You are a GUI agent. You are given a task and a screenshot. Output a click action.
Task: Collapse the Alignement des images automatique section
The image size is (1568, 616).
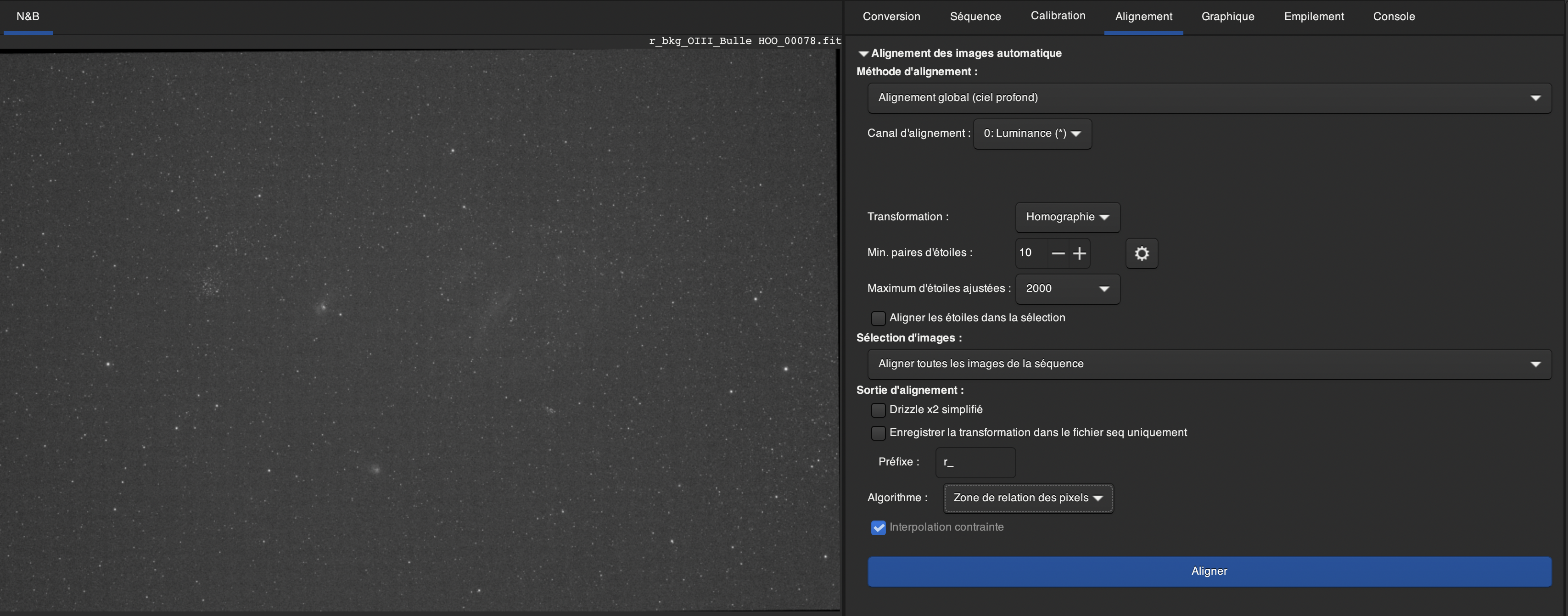coord(863,54)
